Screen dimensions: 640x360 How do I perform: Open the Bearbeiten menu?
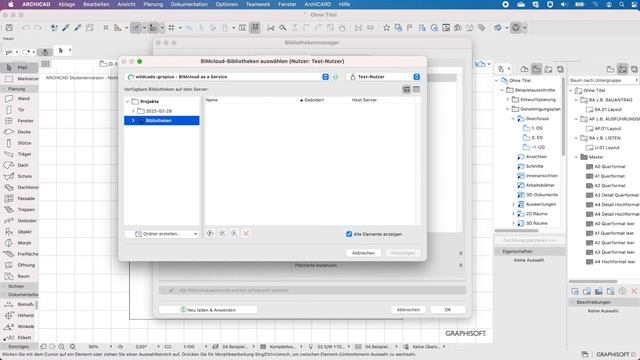(96, 4)
